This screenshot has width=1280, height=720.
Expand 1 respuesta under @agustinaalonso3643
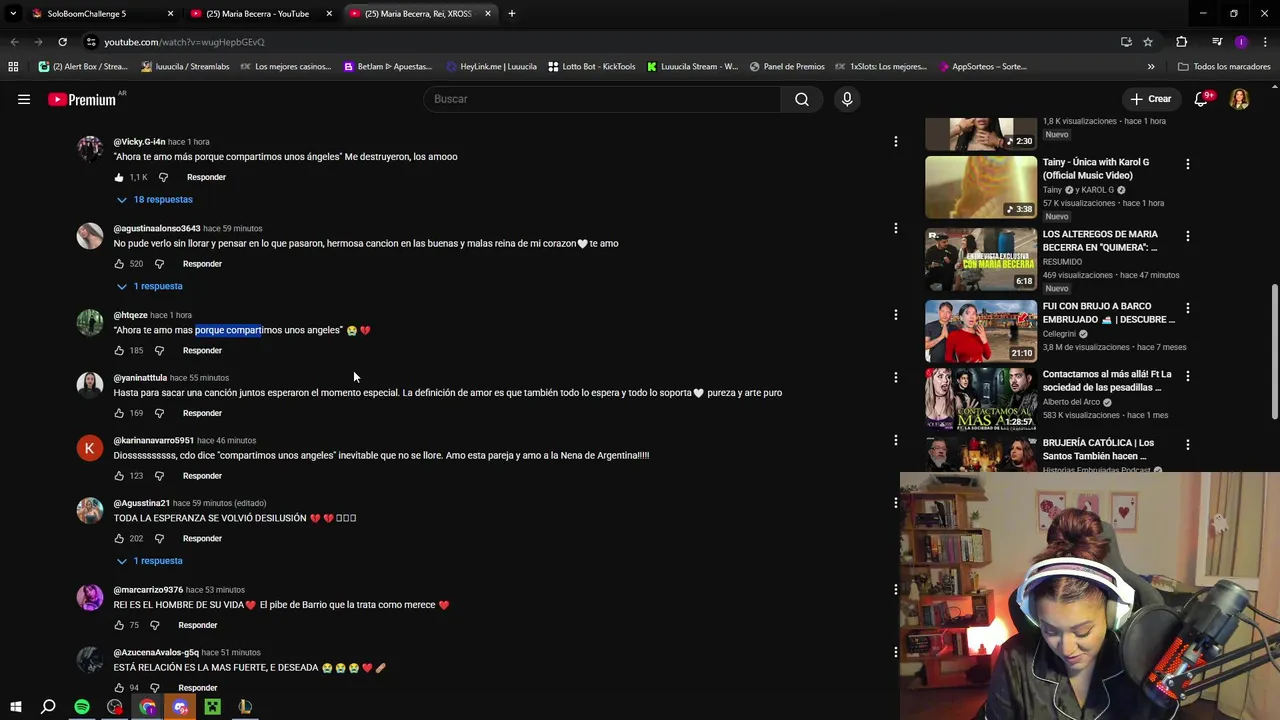tap(149, 286)
